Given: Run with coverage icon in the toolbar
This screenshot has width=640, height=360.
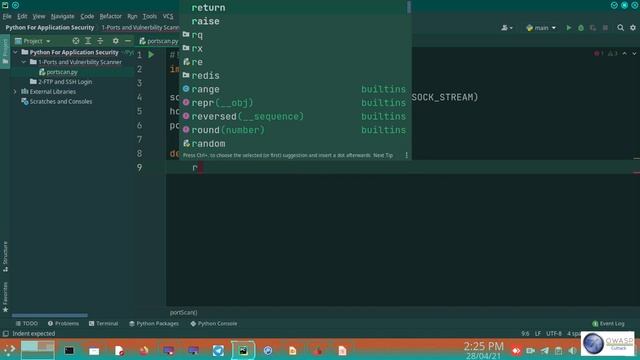Looking at the screenshot, I should point(593,28).
